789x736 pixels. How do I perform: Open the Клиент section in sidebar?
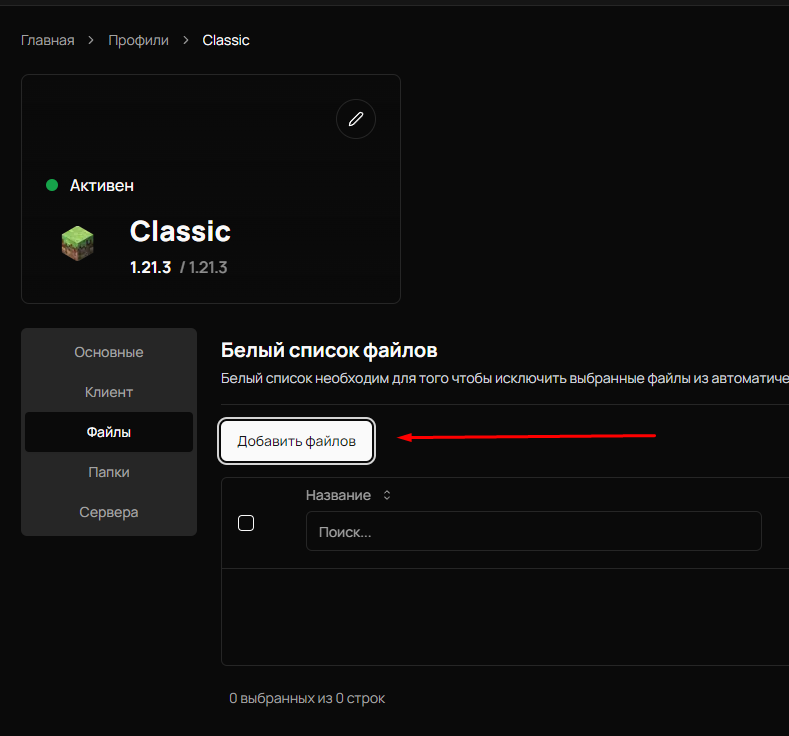pos(109,392)
